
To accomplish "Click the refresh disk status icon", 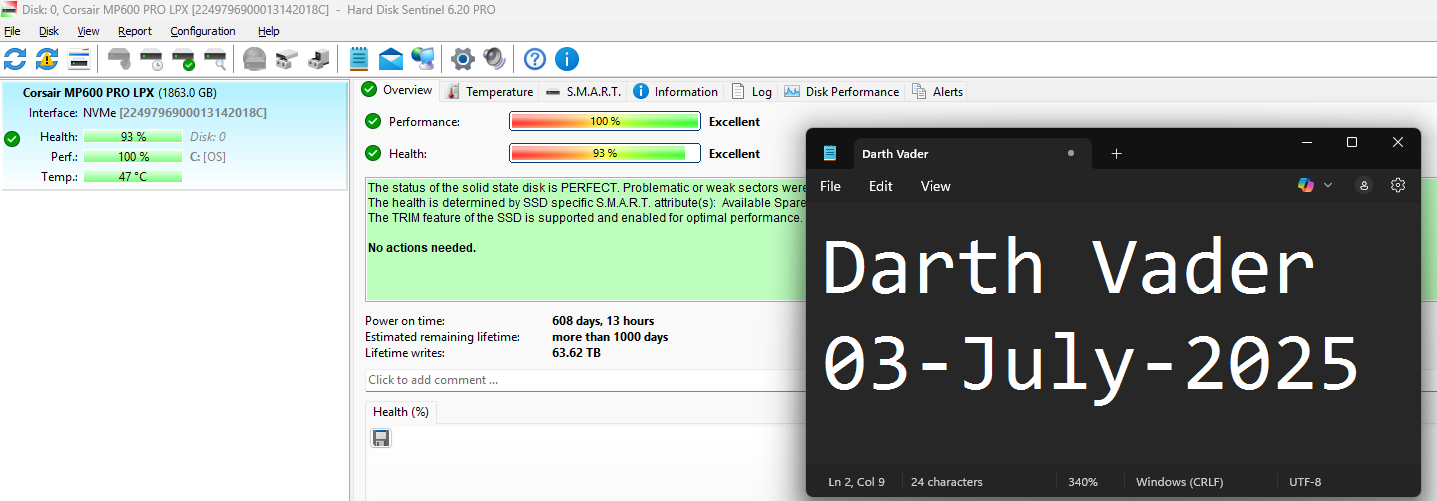I will [15, 59].
